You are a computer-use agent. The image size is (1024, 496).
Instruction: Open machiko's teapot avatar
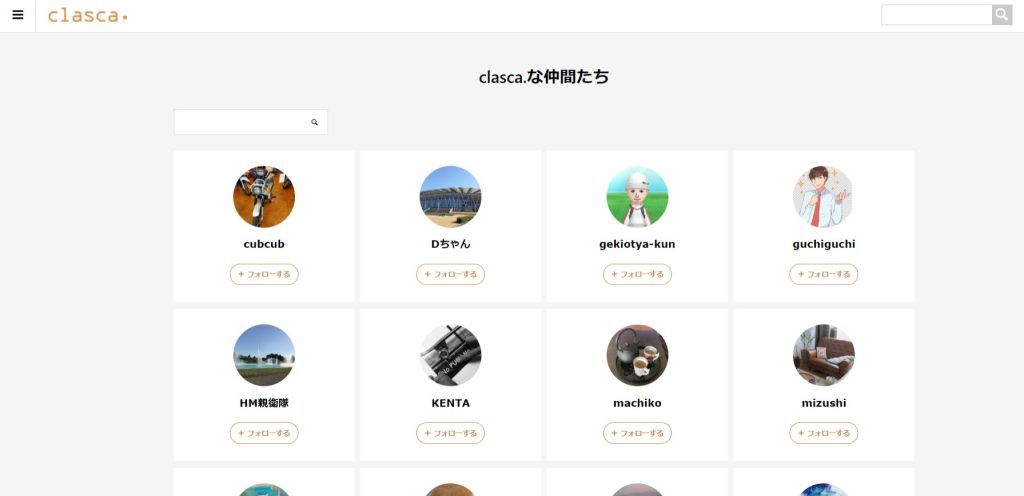(637, 355)
